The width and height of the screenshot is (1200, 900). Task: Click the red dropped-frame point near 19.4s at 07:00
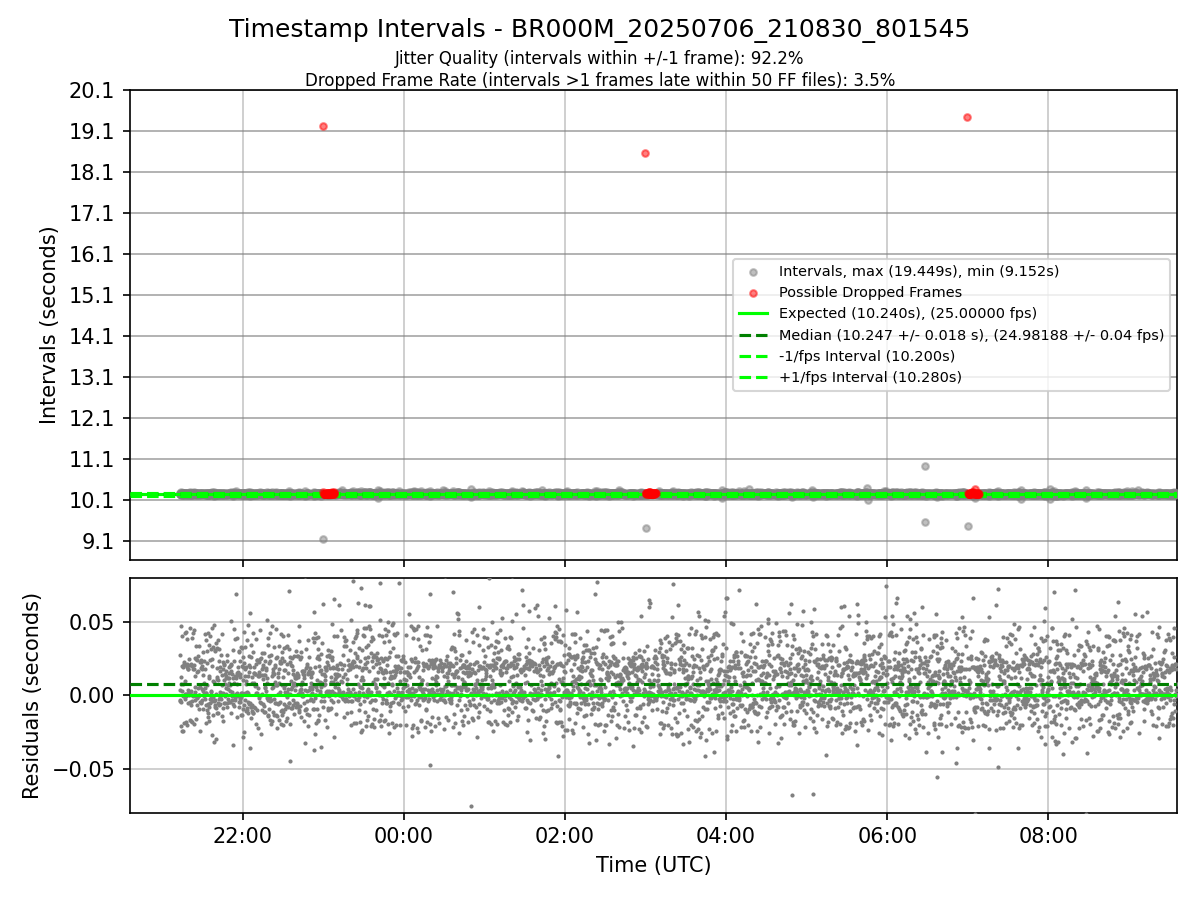[x=967, y=117]
